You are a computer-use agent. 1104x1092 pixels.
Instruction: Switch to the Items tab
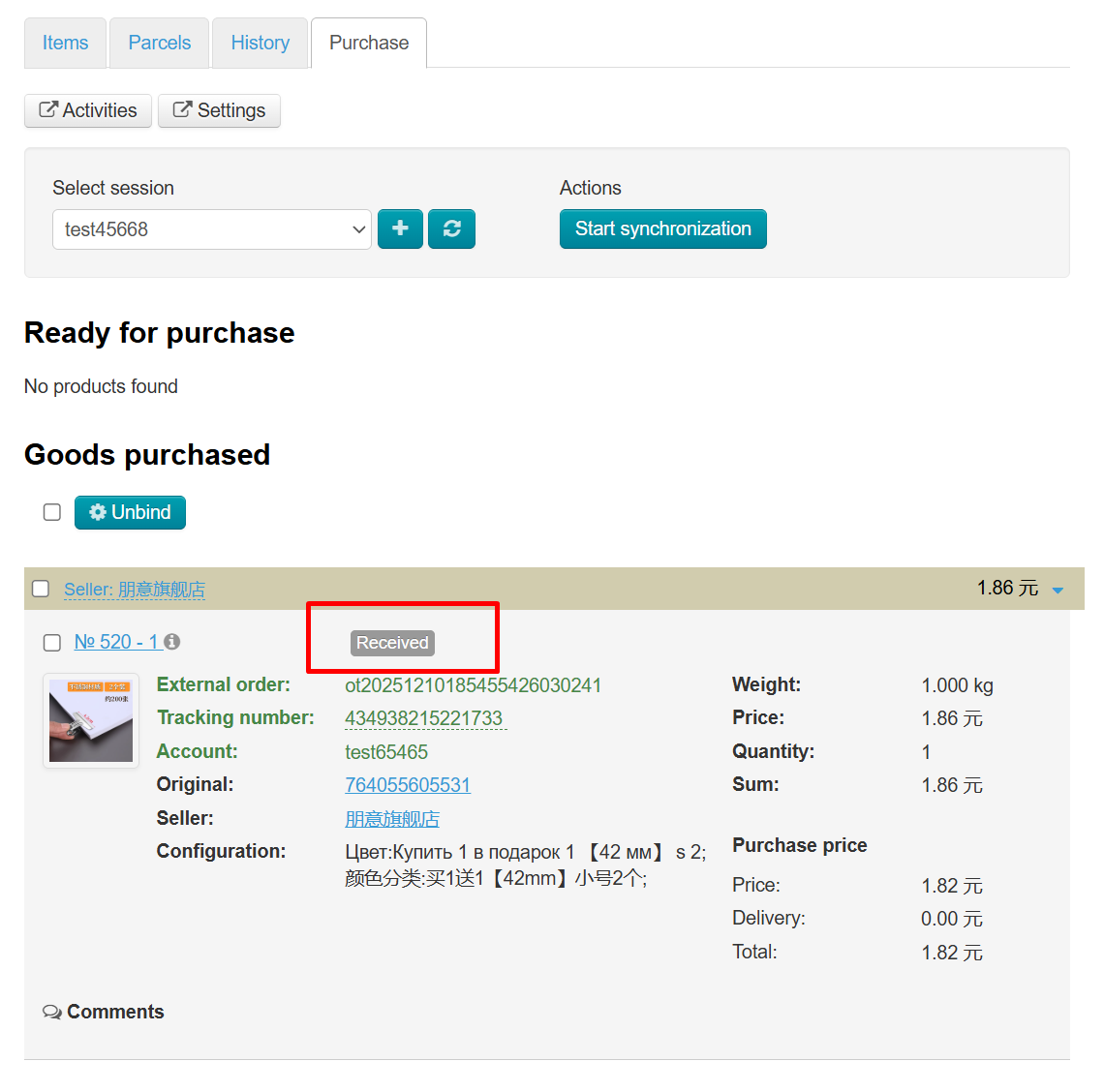pyautogui.click(x=65, y=43)
